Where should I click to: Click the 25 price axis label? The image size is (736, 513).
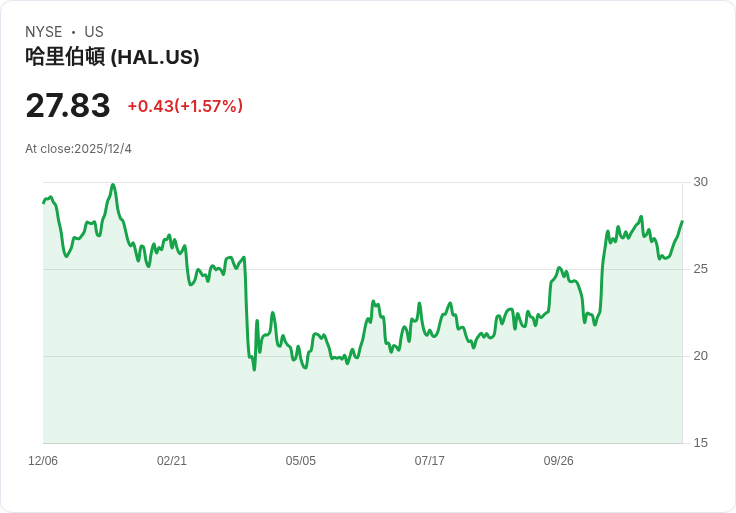pyautogui.click(x=701, y=269)
